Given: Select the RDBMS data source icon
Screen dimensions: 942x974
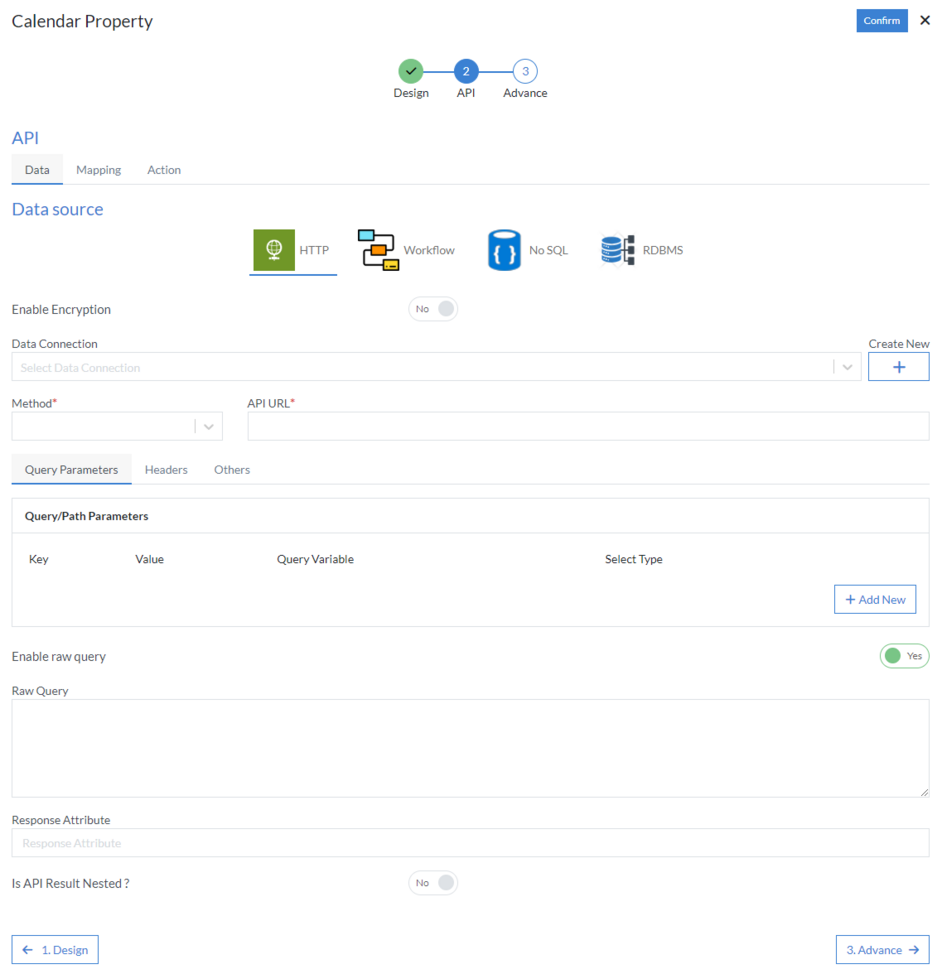Looking at the screenshot, I should point(618,249).
